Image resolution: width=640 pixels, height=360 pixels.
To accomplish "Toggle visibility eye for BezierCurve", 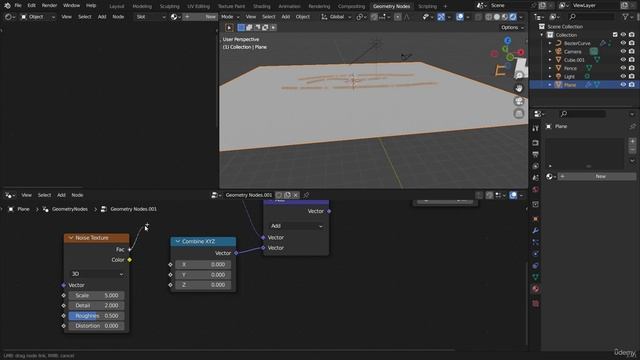I will click(623, 43).
